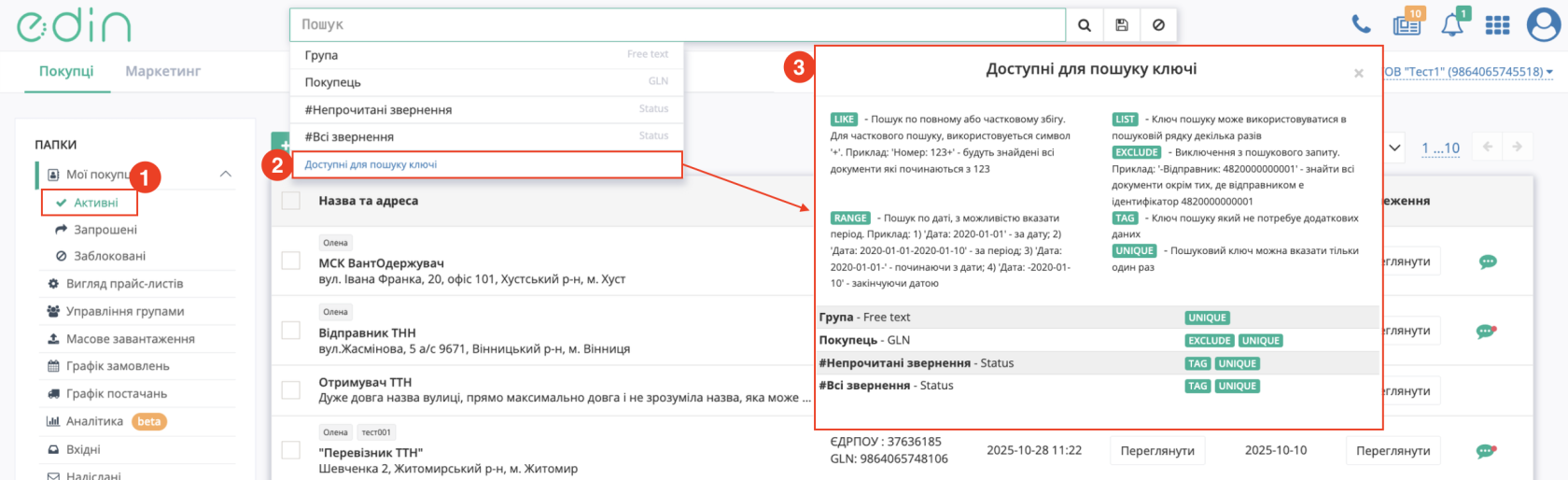Choose #Непрочитані звернення search suggestion

[486, 109]
